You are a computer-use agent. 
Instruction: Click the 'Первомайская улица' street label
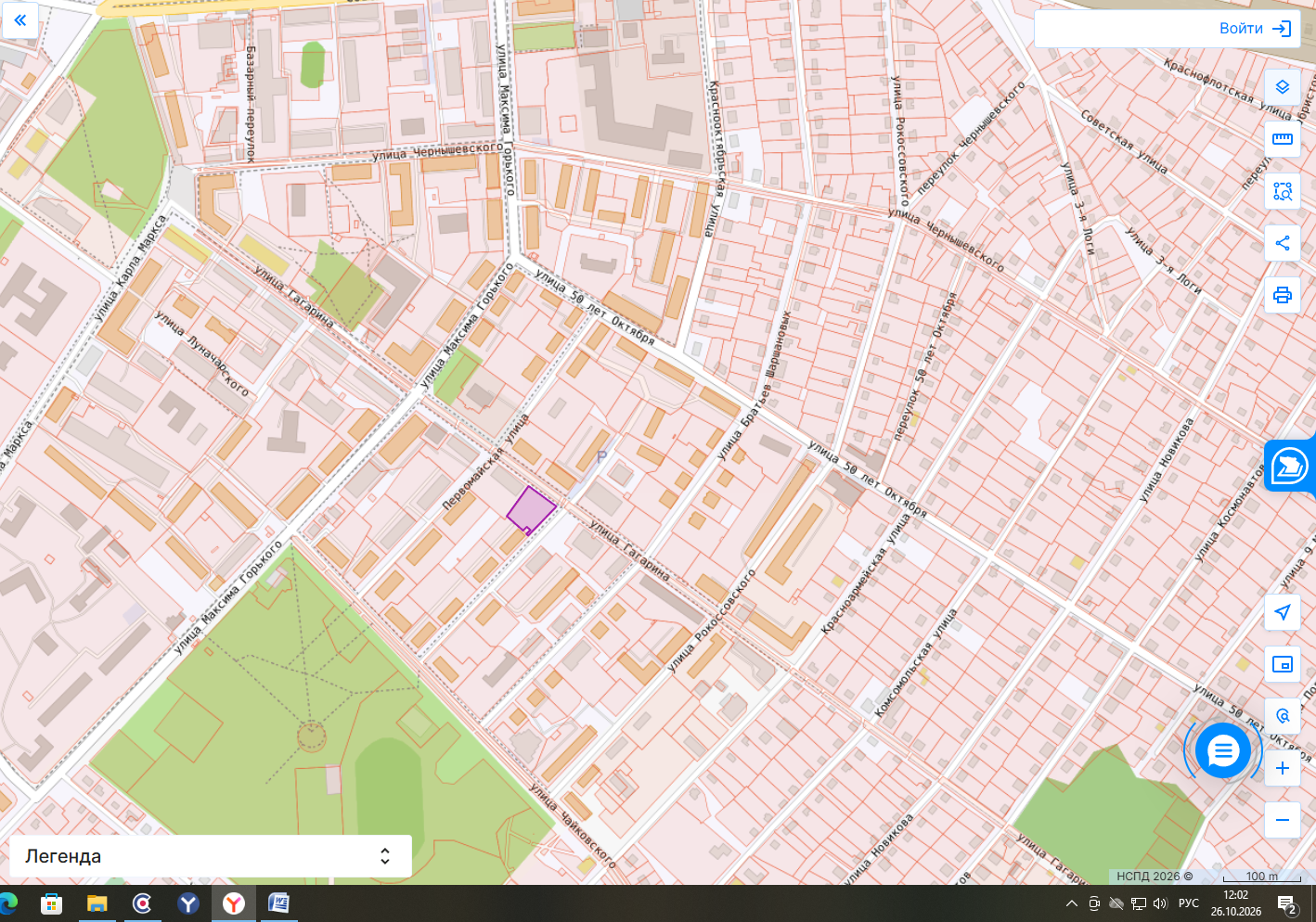(x=485, y=462)
